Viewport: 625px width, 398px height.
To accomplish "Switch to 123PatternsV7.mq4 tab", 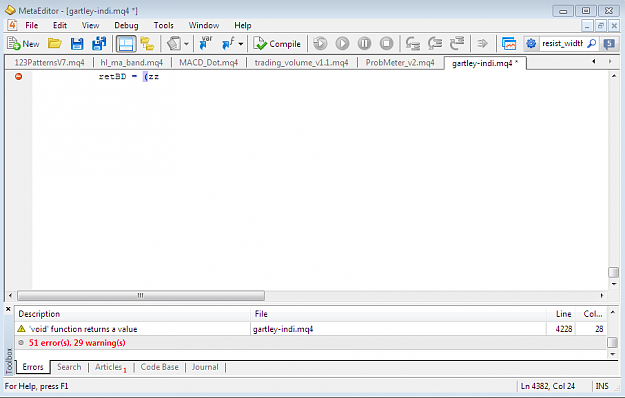I will 49,63.
